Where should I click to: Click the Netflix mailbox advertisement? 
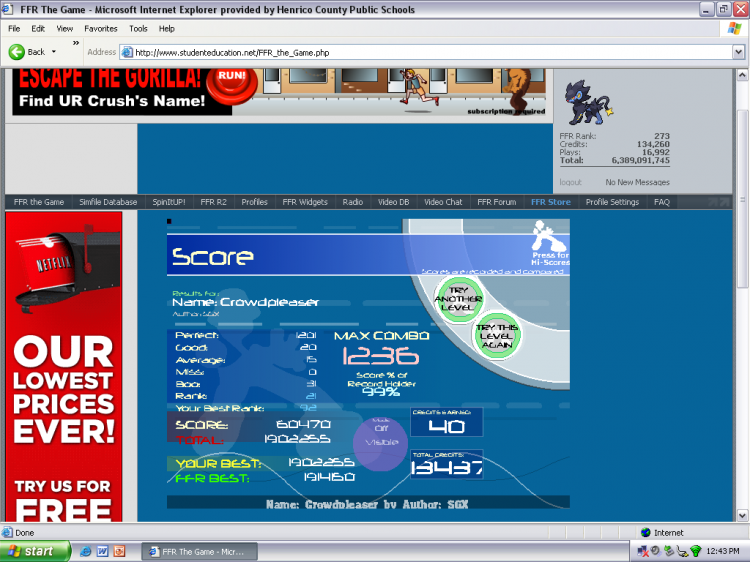[x=64, y=366]
